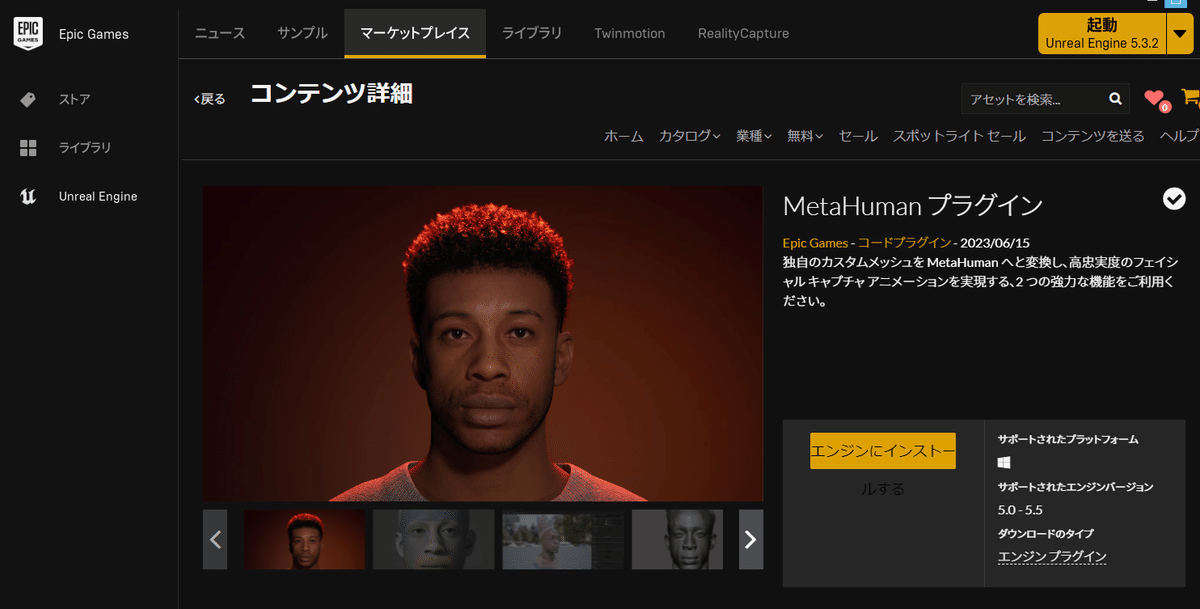Expand the launch engine version dropdown arrow

coord(1181,33)
